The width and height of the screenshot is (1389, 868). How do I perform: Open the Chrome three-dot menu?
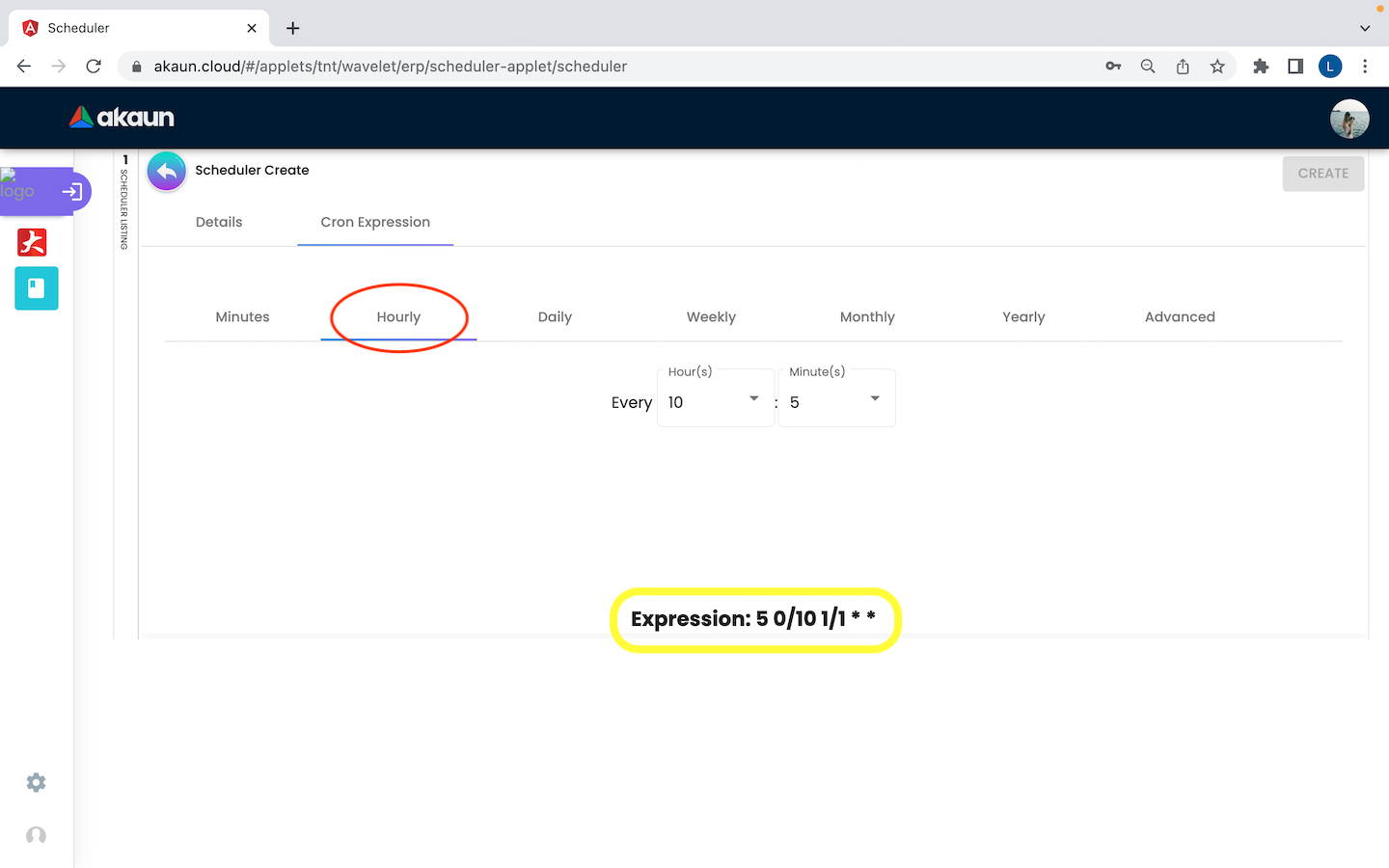[1364, 67]
